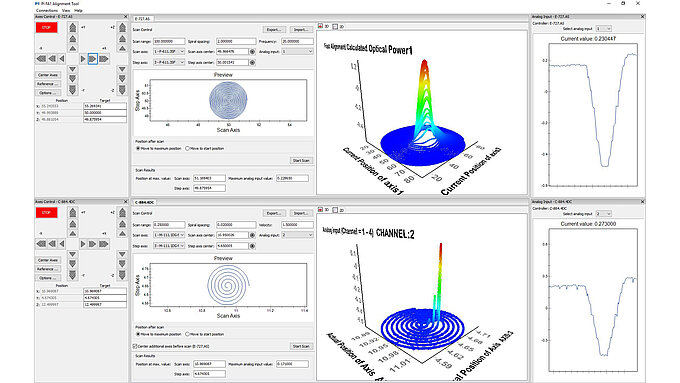Click X target field in E-727.AS Axes Control

pyautogui.click(x=105, y=106)
